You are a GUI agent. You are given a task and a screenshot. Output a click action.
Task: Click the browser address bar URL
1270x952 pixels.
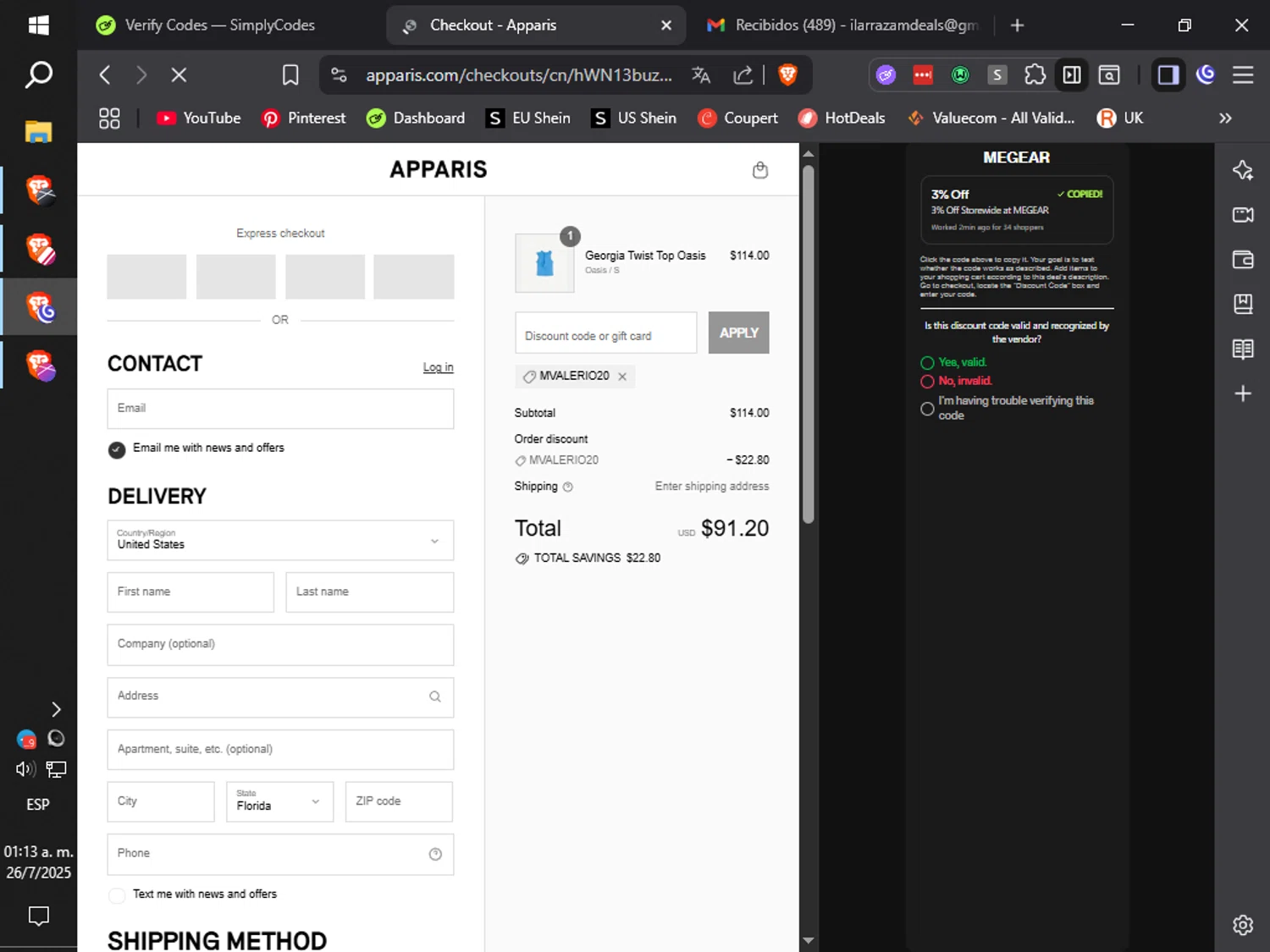519,75
